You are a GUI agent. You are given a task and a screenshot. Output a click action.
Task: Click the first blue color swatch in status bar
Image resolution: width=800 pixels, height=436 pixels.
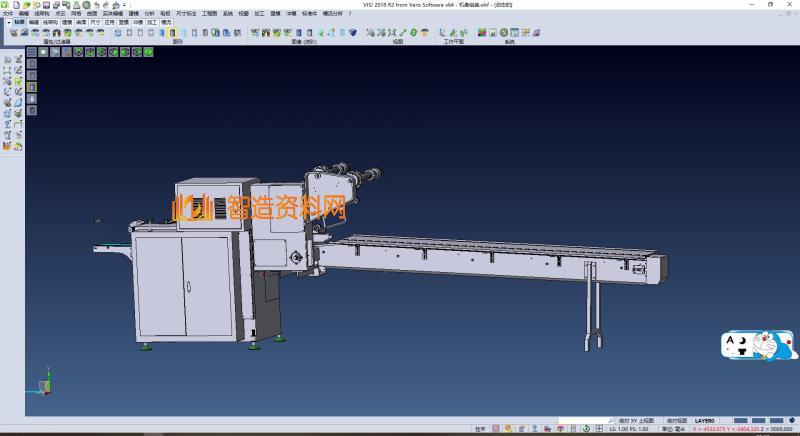tap(740, 421)
